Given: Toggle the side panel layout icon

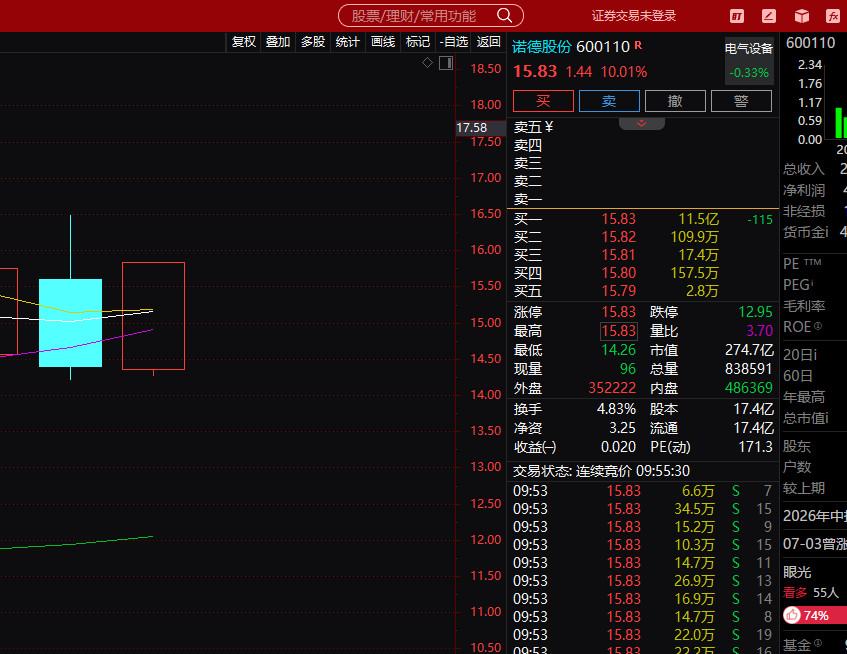Looking at the screenshot, I should [x=446, y=63].
